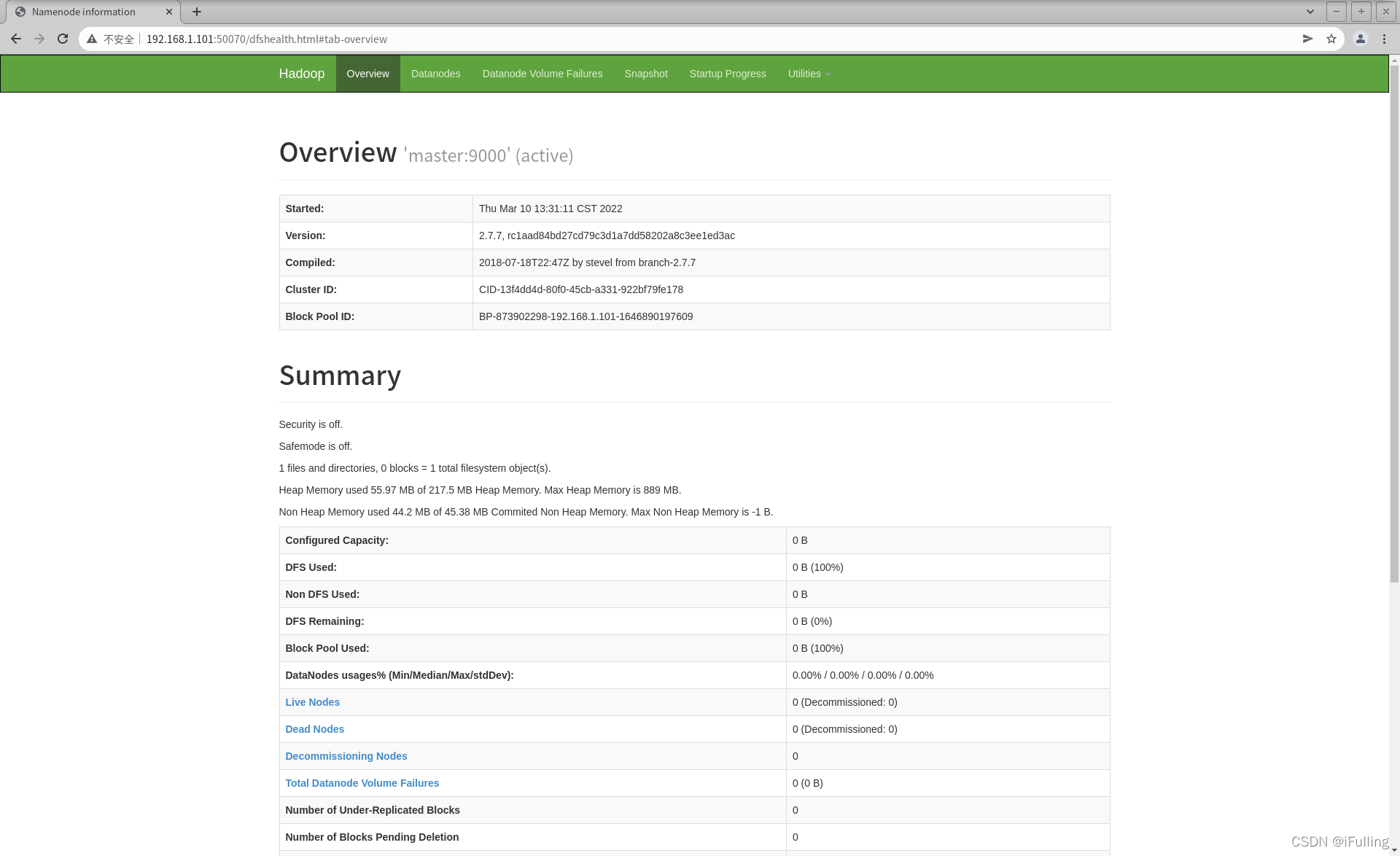Image resolution: width=1400 pixels, height=856 pixels.
Task: Close the Namenode information tab
Action: point(169,12)
